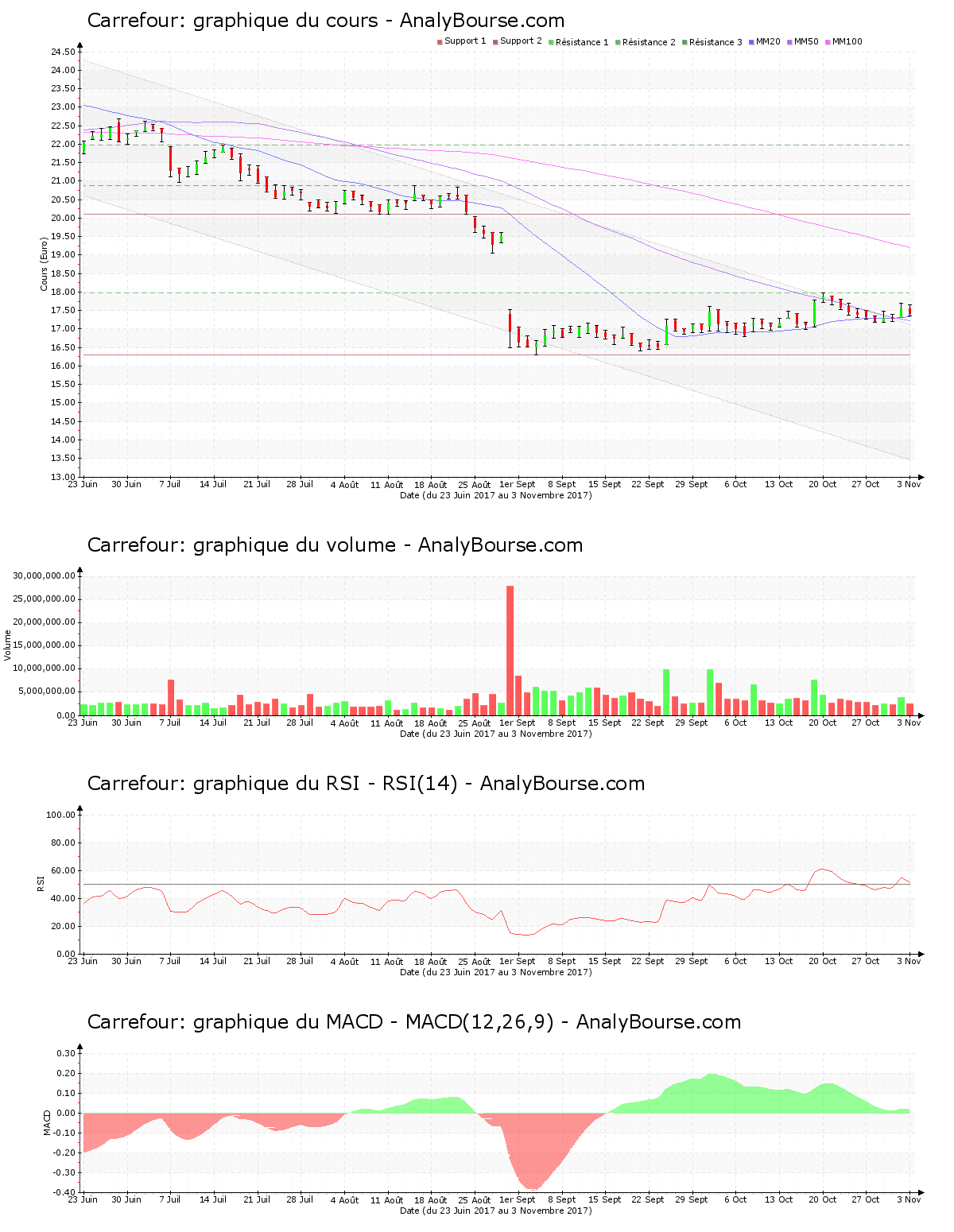Click the 13.00 value on price axis
The image size is (954, 1232).
coord(64,477)
